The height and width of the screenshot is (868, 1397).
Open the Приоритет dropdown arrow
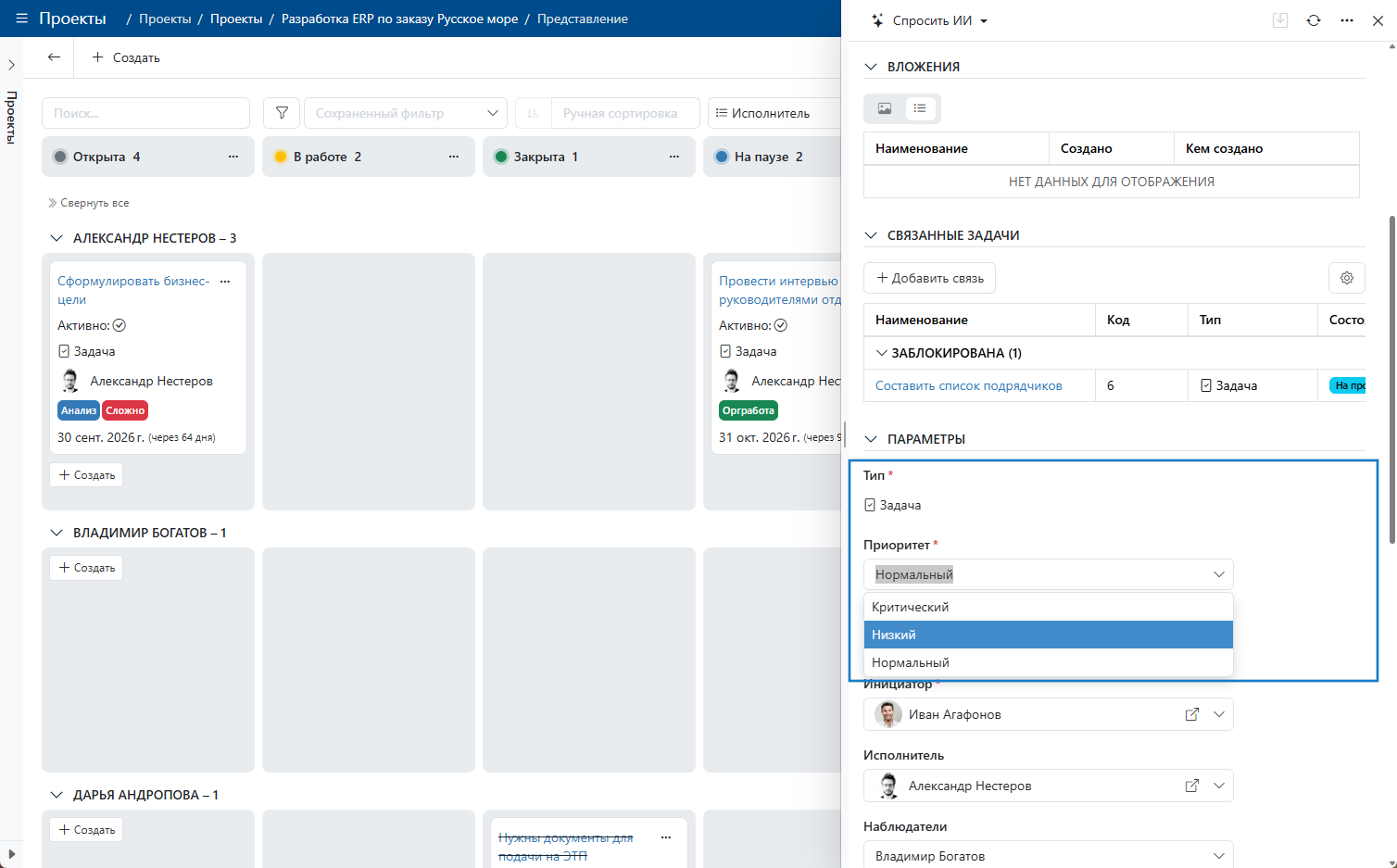tap(1219, 574)
